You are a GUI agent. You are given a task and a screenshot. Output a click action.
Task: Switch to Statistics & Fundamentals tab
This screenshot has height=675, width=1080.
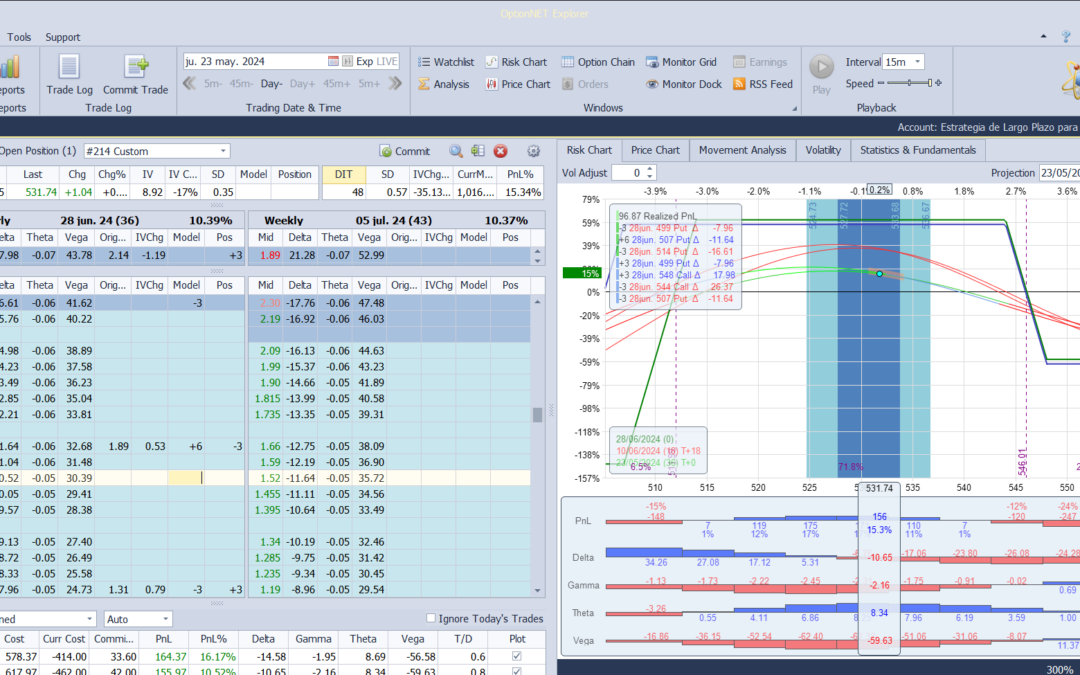(x=918, y=150)
